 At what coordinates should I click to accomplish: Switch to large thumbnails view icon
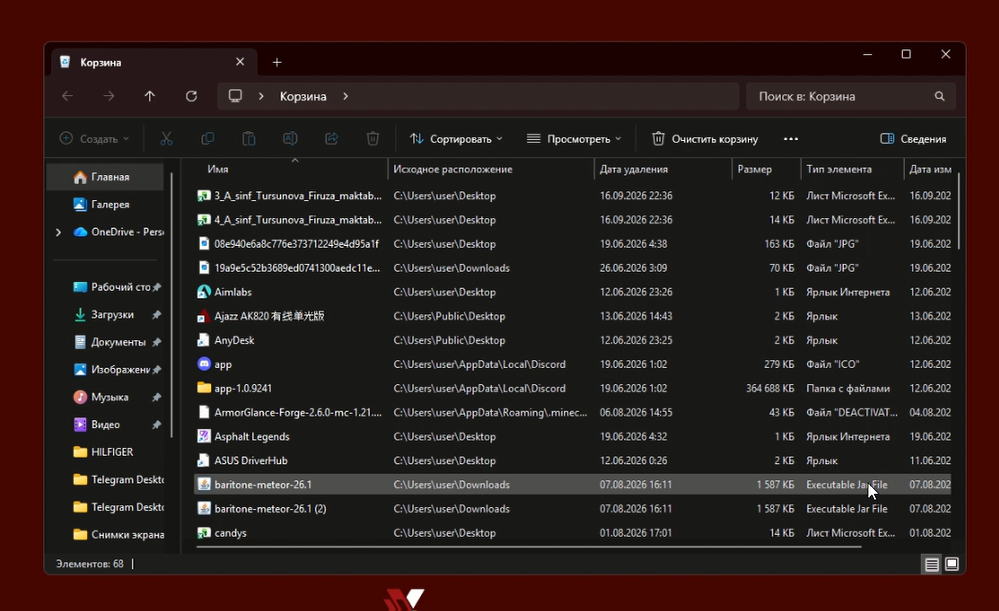[x=952, y=564]
